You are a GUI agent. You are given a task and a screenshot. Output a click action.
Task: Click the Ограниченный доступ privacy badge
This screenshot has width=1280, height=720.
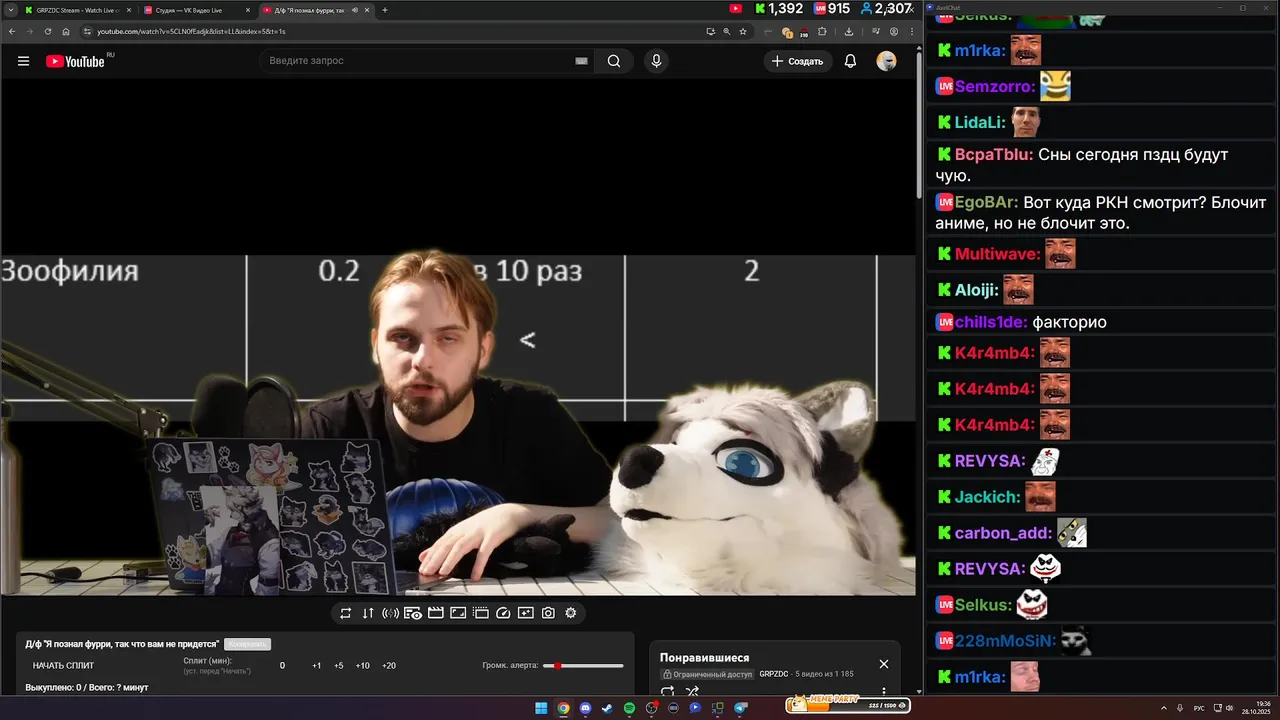tap(707, 674)
